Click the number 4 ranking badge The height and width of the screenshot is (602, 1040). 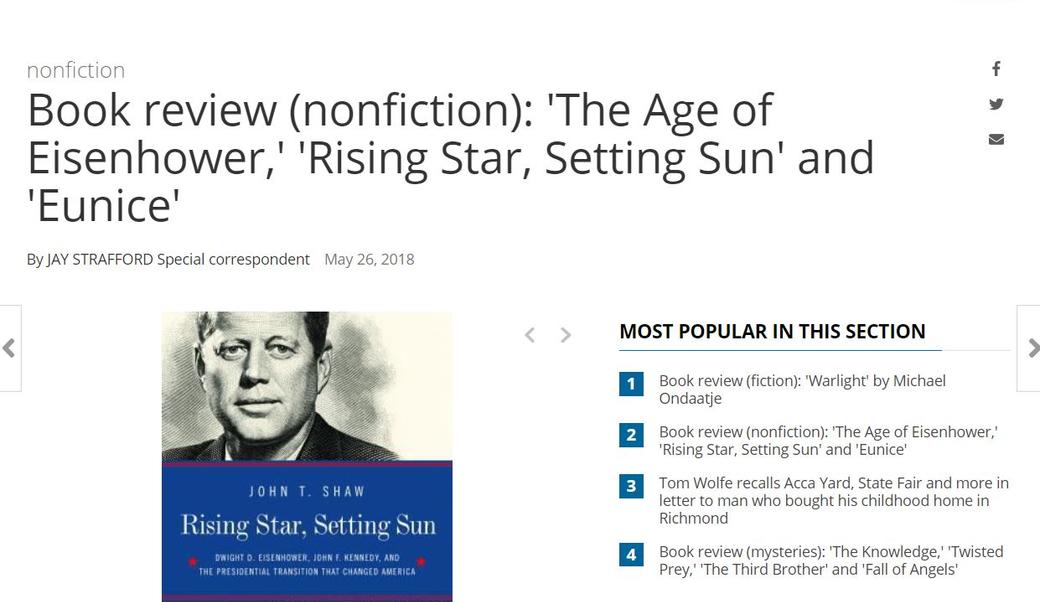click(631, 554)
